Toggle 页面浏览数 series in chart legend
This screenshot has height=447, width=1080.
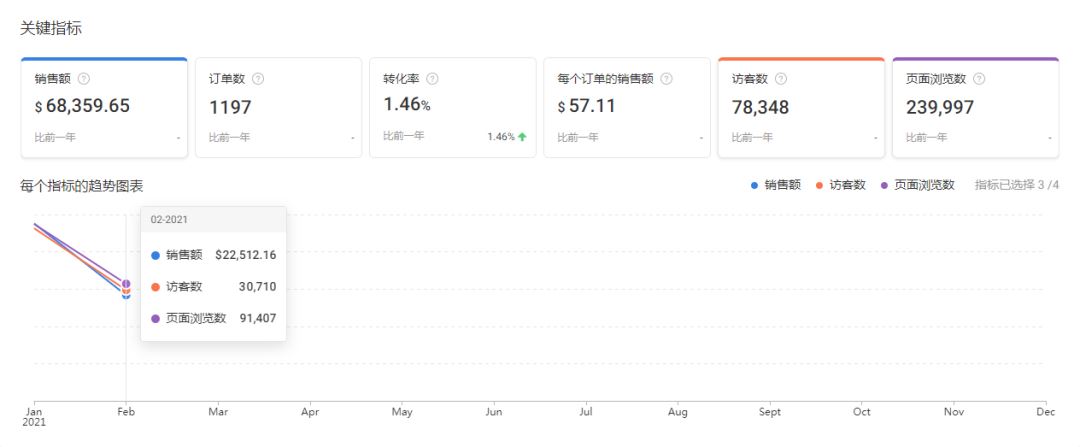[918, 185]
